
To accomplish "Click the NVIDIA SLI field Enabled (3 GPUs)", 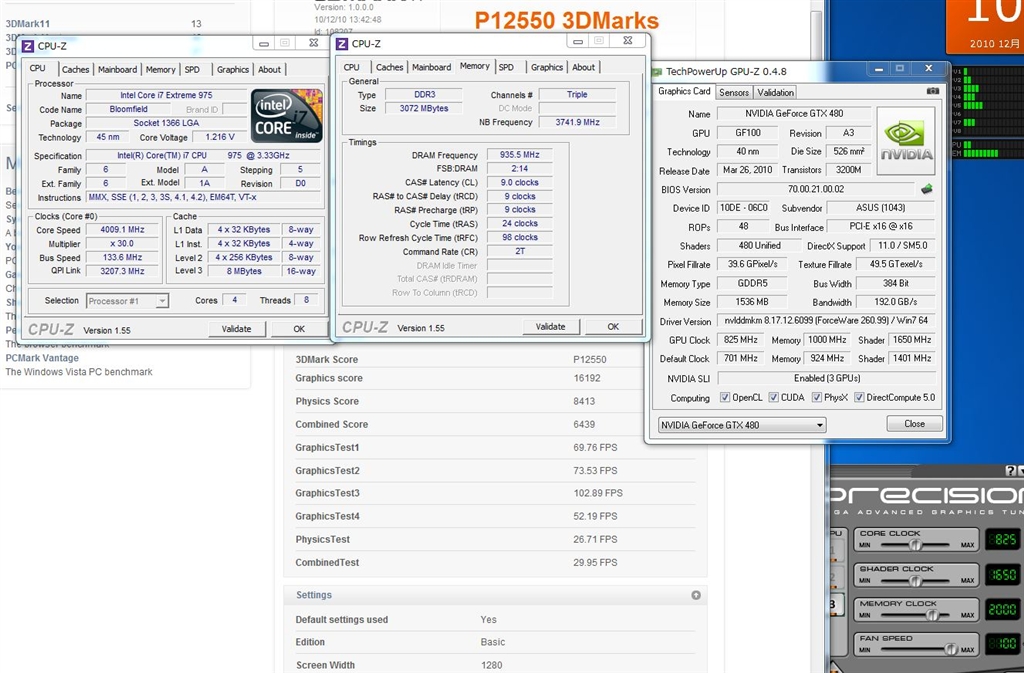I will click(x=827, y=378).
